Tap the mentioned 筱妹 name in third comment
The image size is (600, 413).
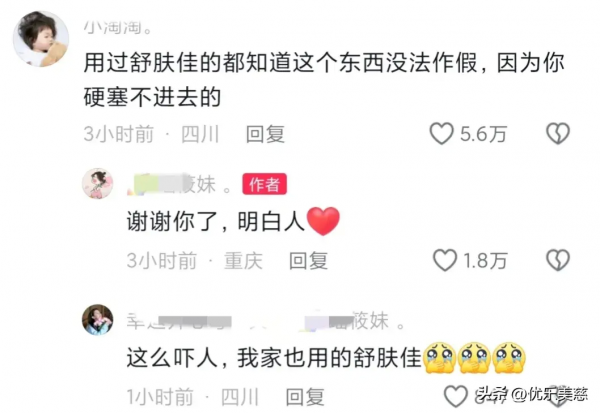tap(354, 321)
